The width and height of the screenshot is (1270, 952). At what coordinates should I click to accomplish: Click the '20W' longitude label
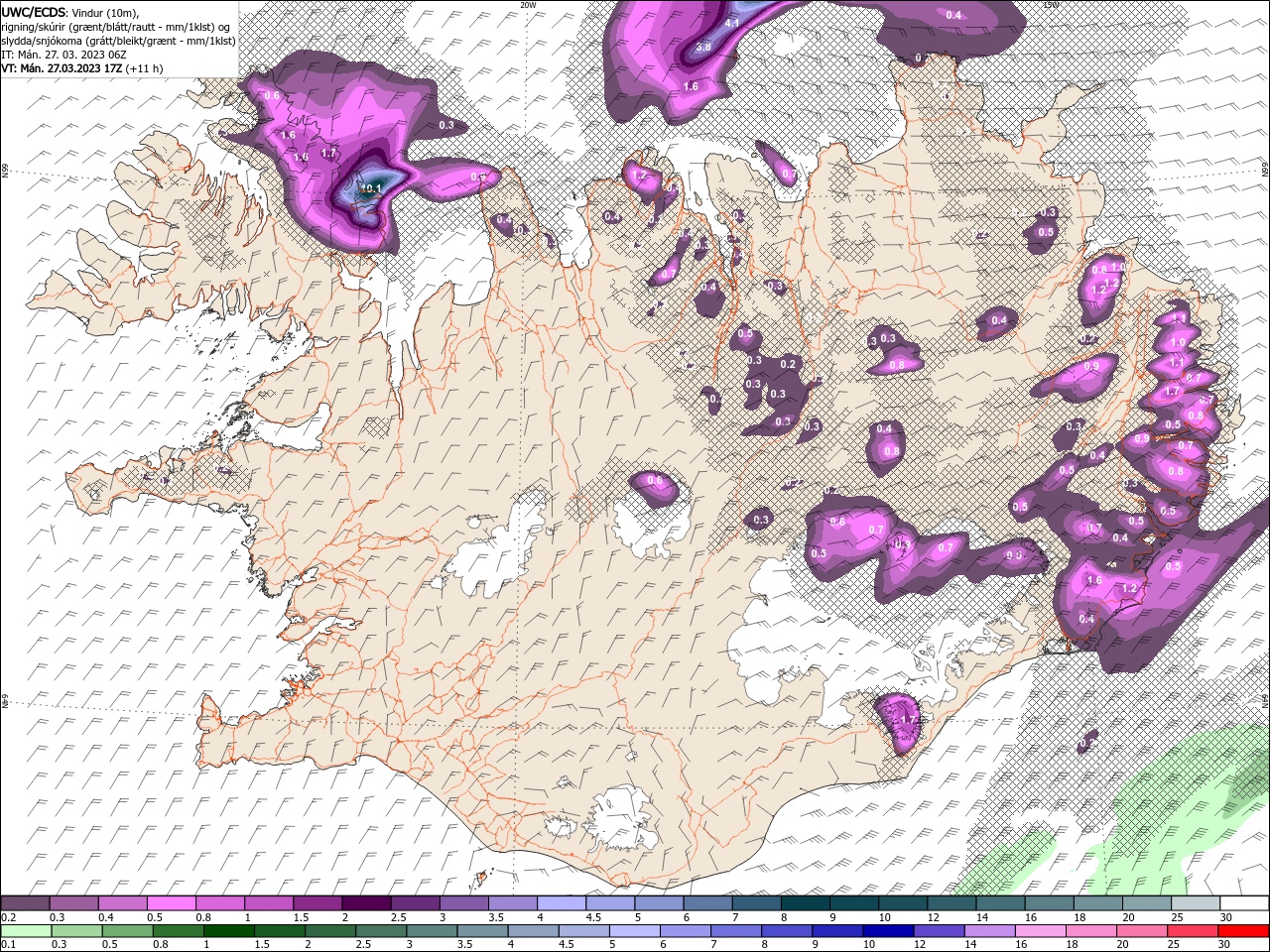tap(528, 5)
